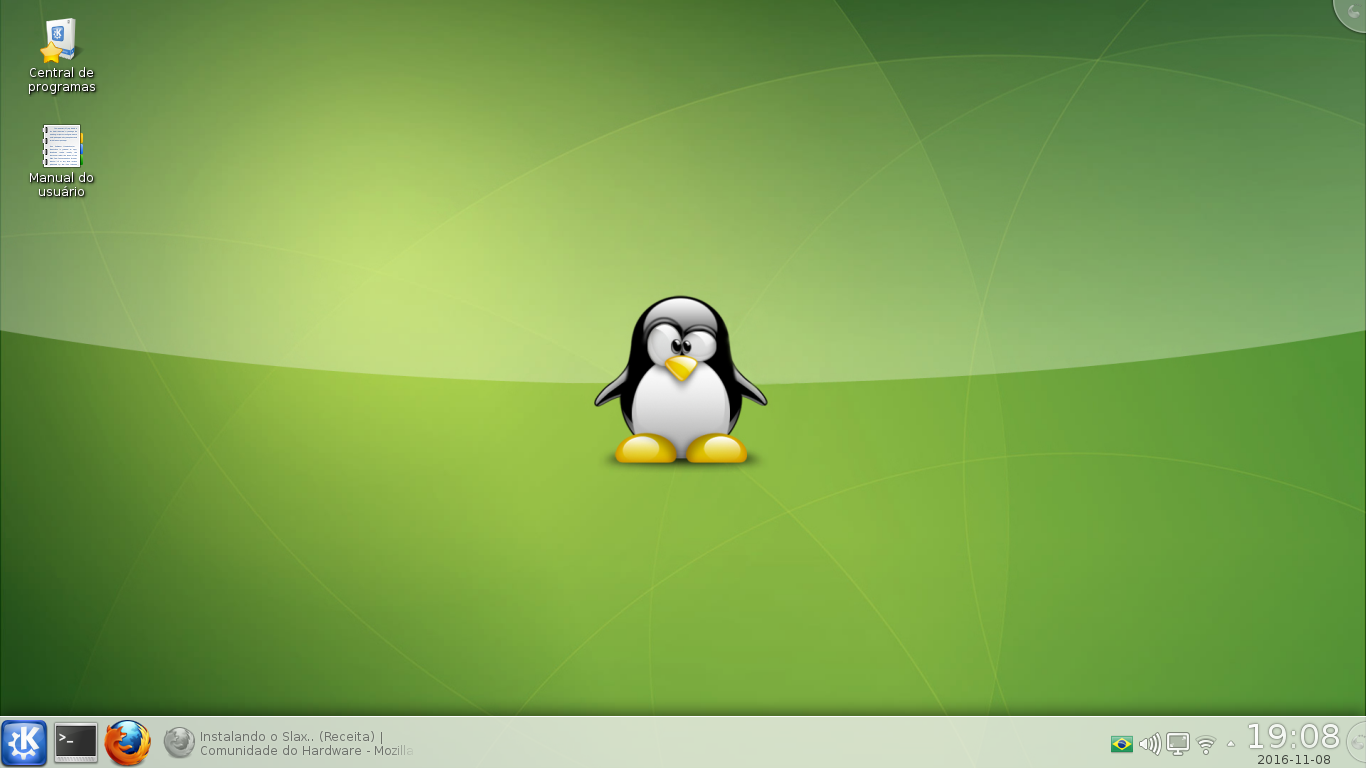Open desktop toolbox in the top corner
1366x768 pixels.
point(1352,13)
